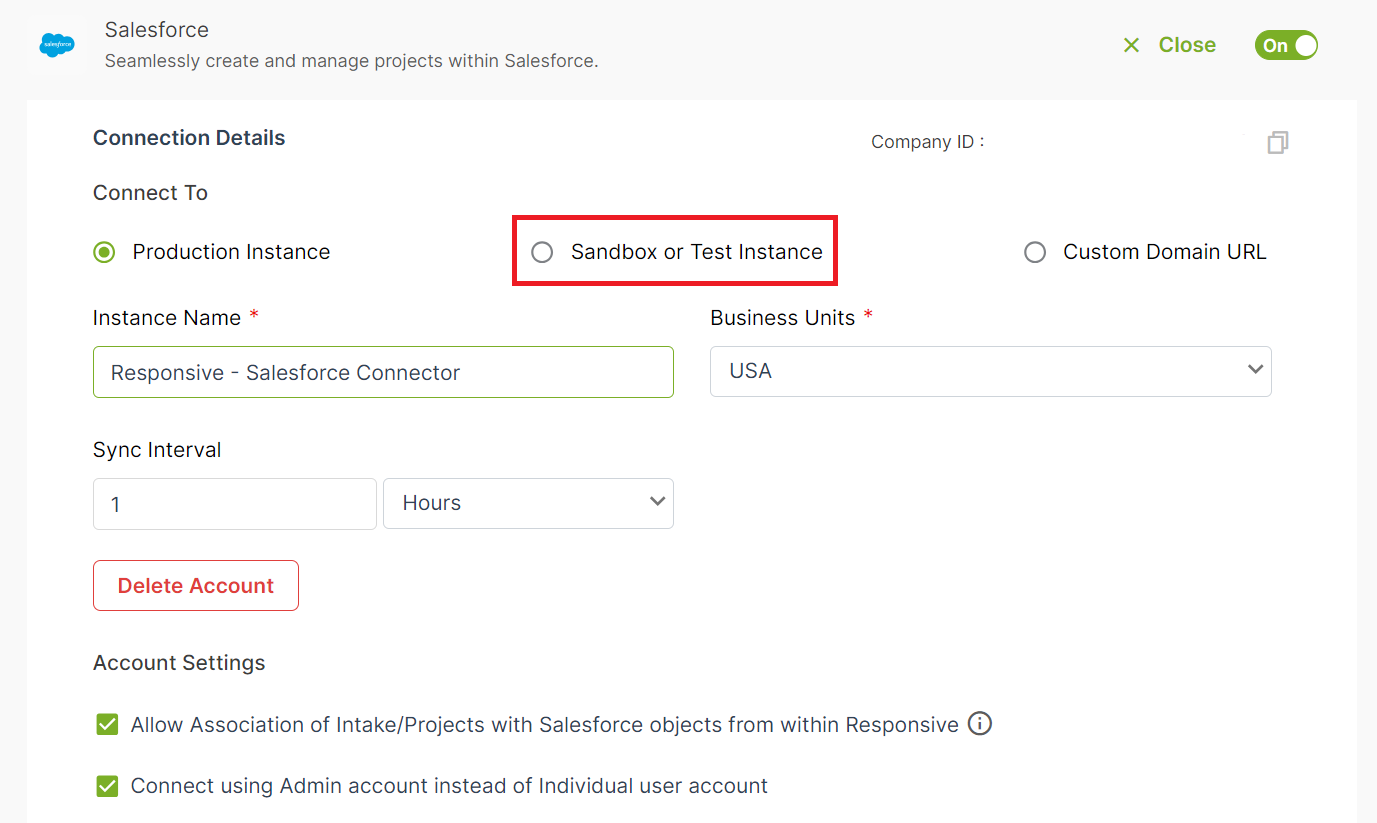This screenshot has width=1377, height=823.
Task: Select the Custom Domain URL radio button
Action: click(x=1035, y=252)
